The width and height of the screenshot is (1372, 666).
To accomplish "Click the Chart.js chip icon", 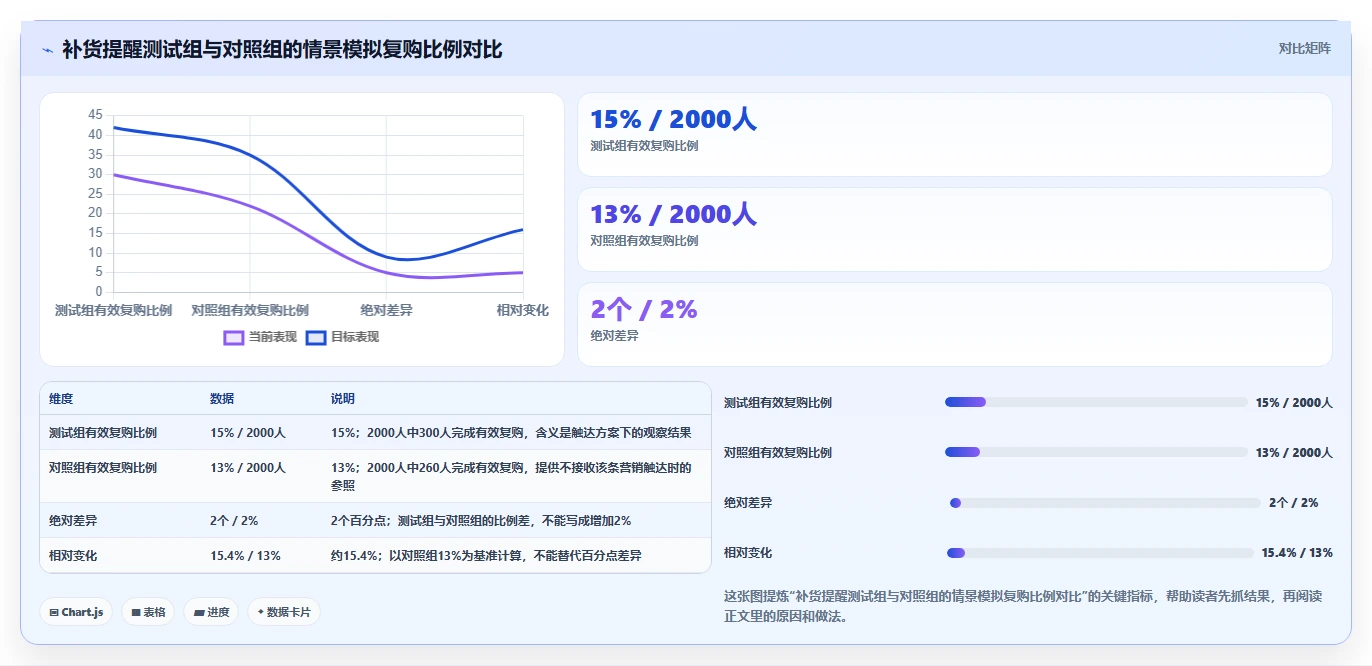I will 54,612.
